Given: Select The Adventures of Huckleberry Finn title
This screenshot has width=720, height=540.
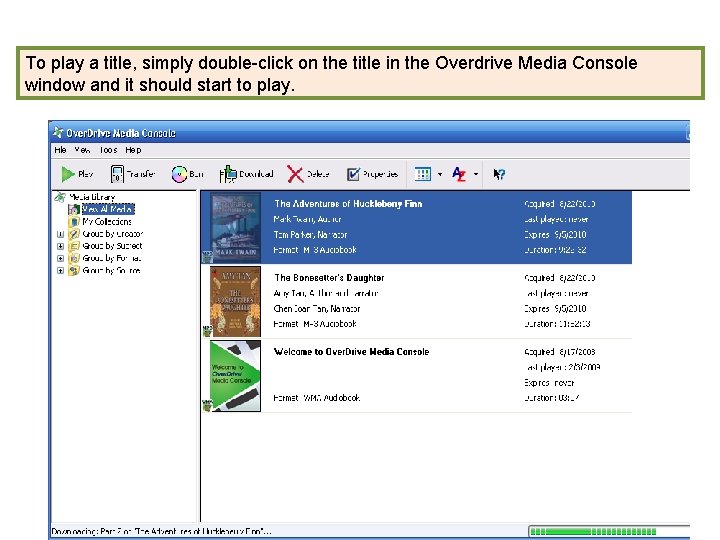Looking at the screenshot, I should [348, 203].
